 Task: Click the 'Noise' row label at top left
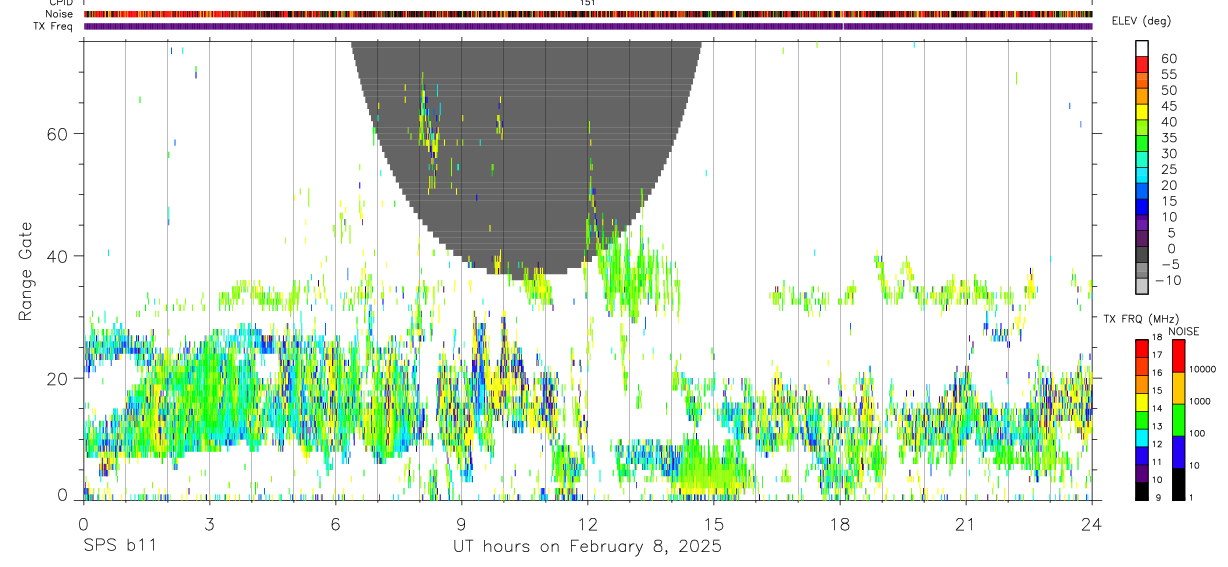(x=60, y=14)
